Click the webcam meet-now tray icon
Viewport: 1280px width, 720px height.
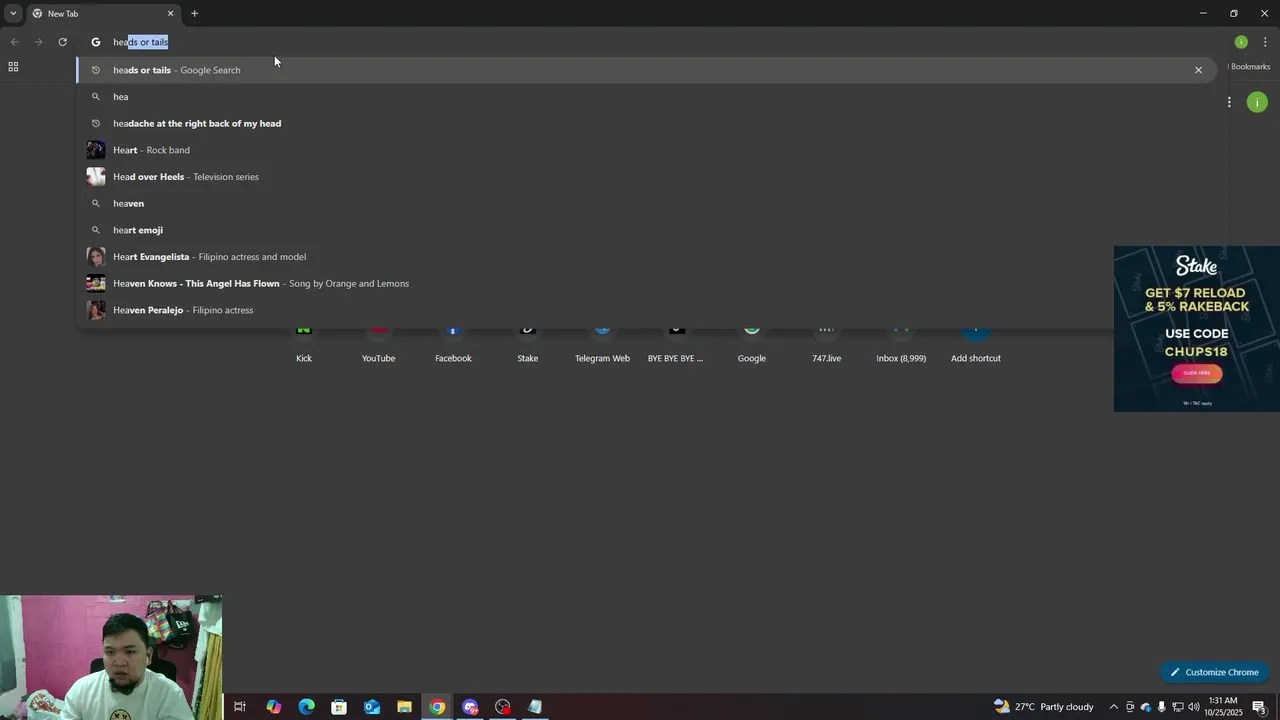[1130, 707]
